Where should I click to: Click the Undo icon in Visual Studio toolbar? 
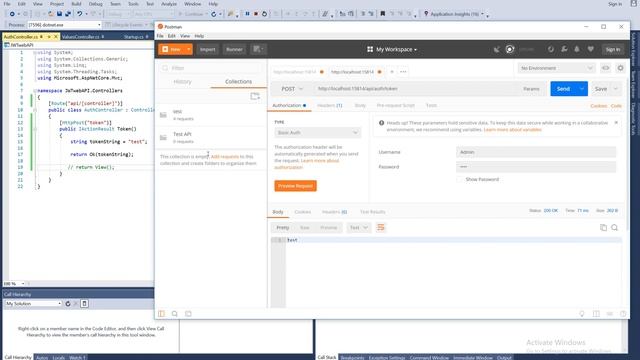[x=79, y=14]
